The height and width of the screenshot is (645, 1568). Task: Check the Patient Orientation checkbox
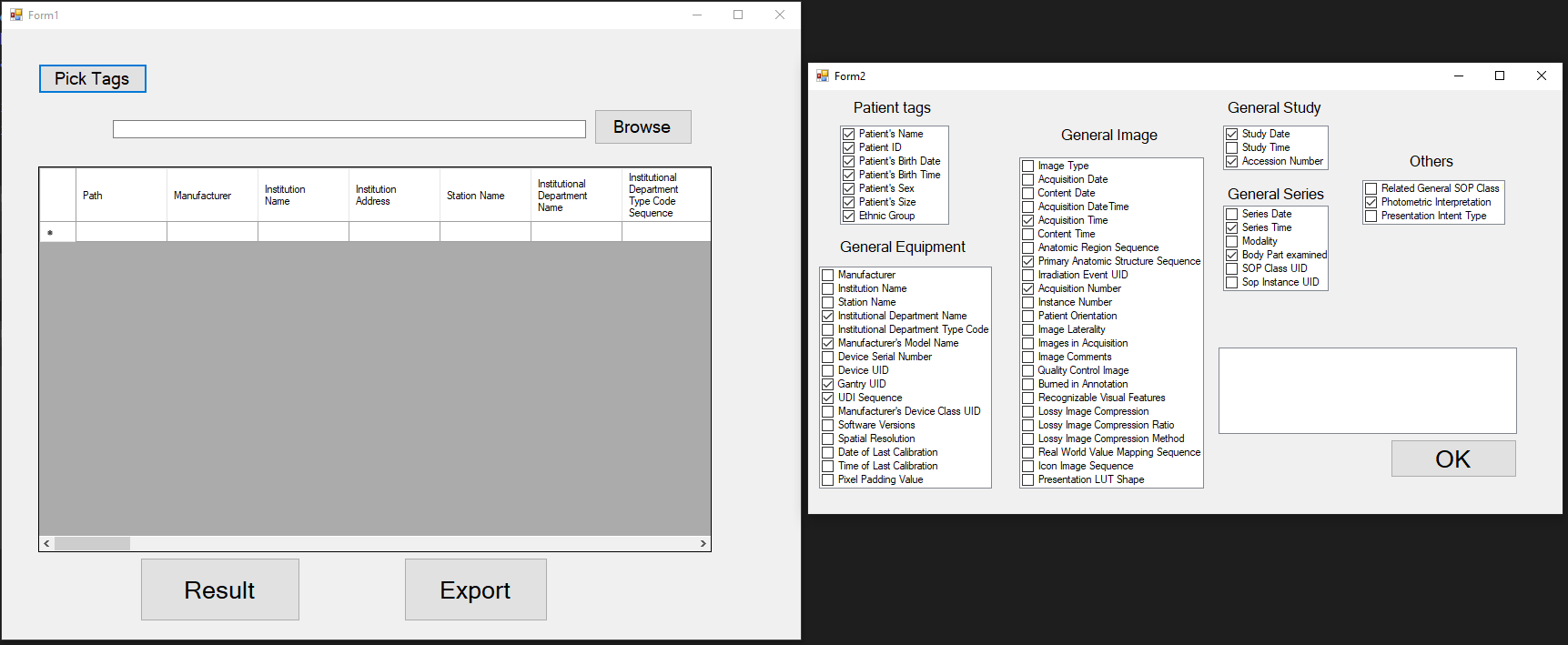1028,316
